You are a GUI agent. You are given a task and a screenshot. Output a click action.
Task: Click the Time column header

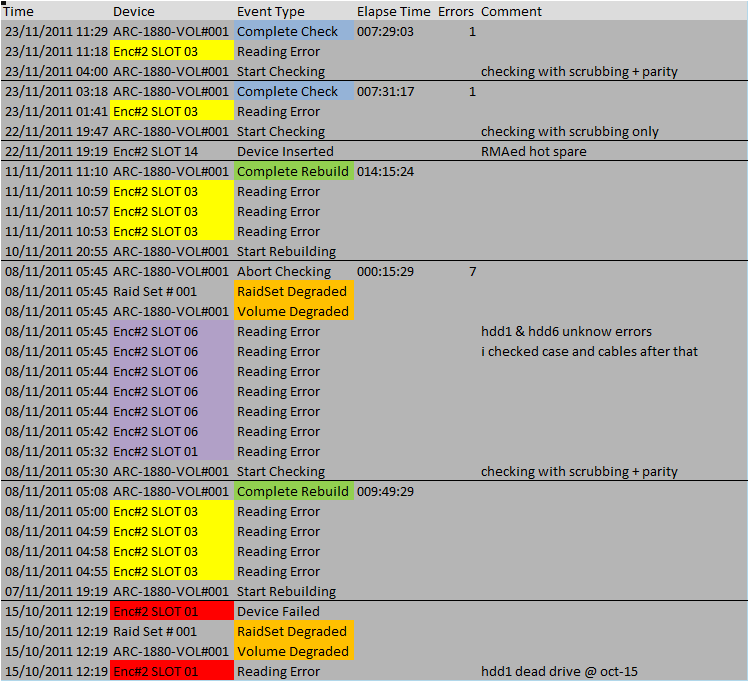[x=19, y=11]
